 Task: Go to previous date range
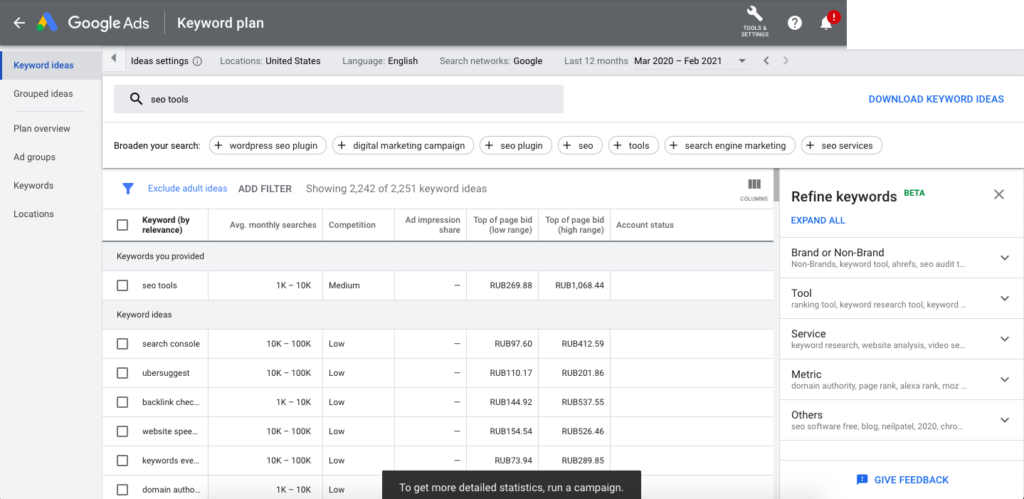pos(767,61)
